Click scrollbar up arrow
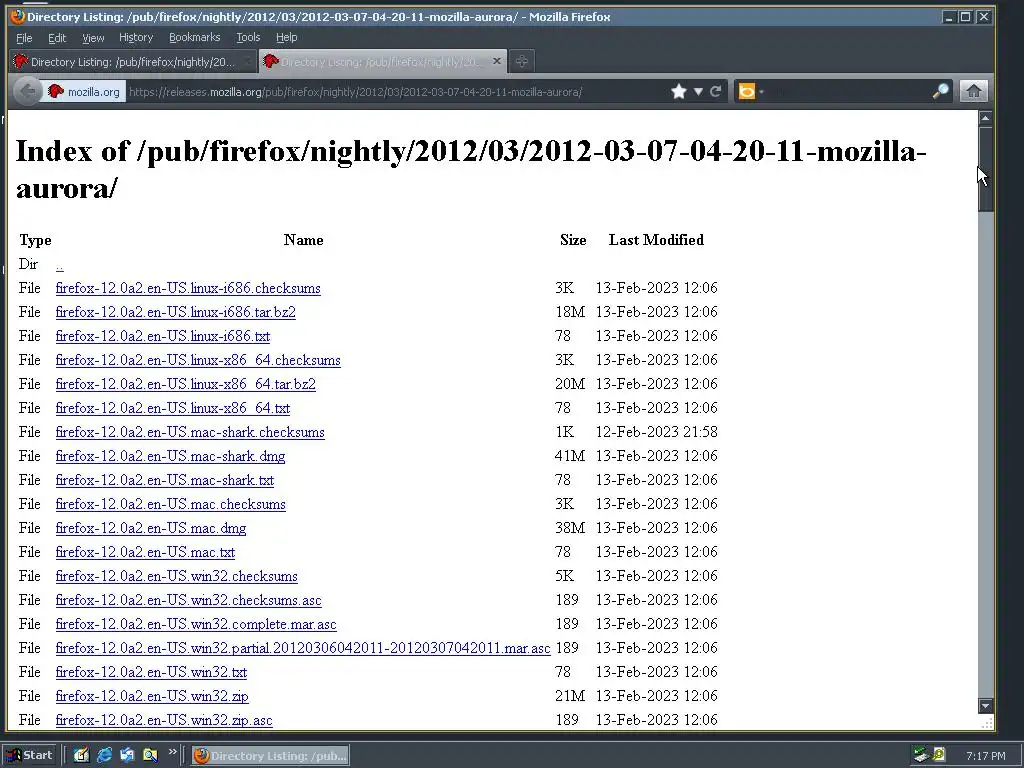This screenshot has height=768, width=1024. (985, 118)
